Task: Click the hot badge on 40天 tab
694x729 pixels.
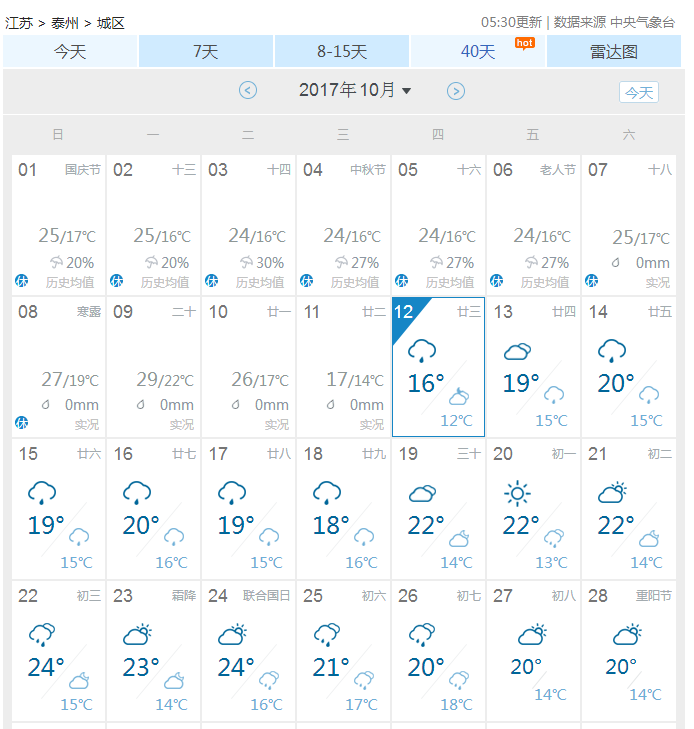Action: point(525,44)
